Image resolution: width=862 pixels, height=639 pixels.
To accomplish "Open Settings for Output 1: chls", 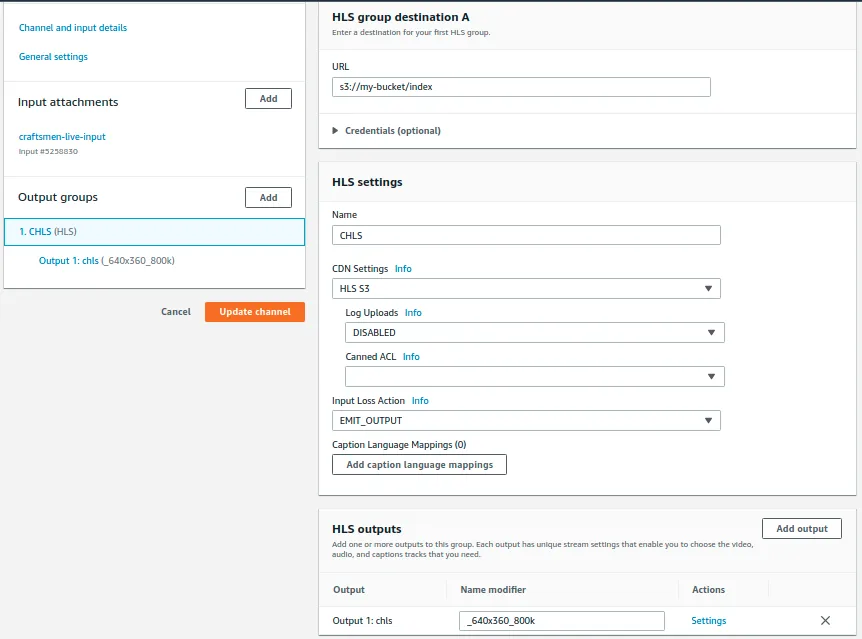I will (709, 620).
